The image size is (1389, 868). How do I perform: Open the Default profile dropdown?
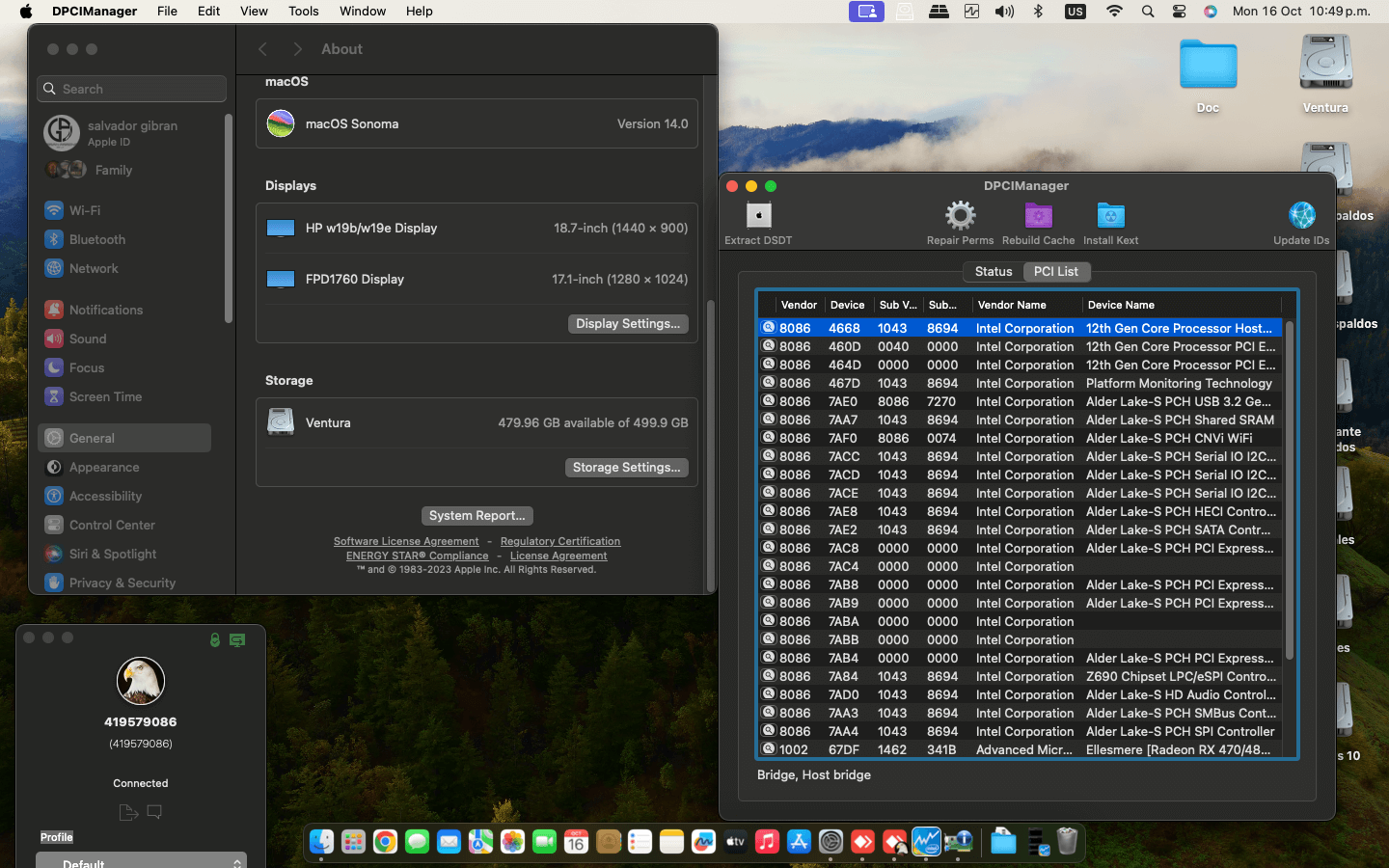141,861
